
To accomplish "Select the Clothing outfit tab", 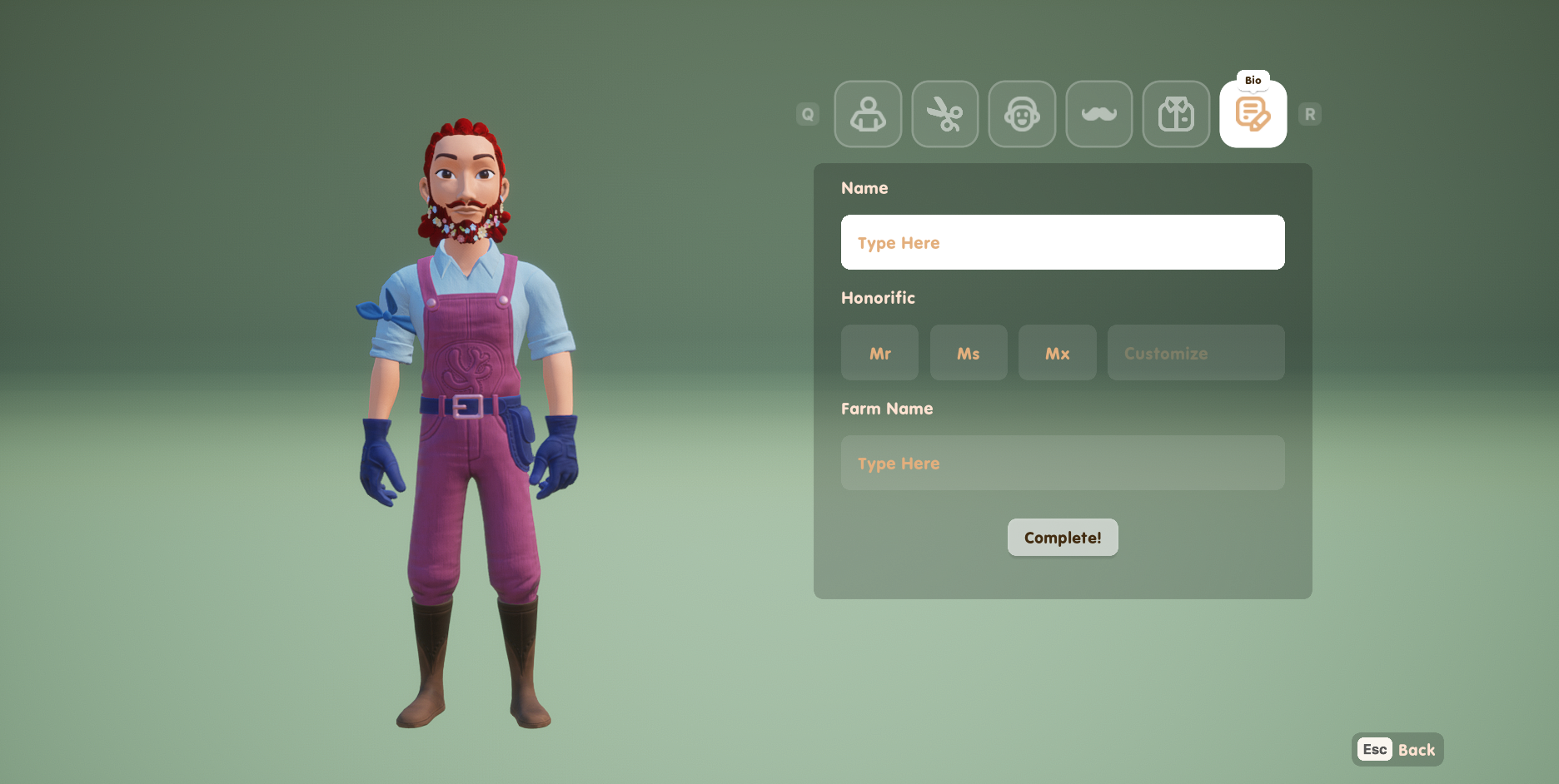I will (1176, 114).
